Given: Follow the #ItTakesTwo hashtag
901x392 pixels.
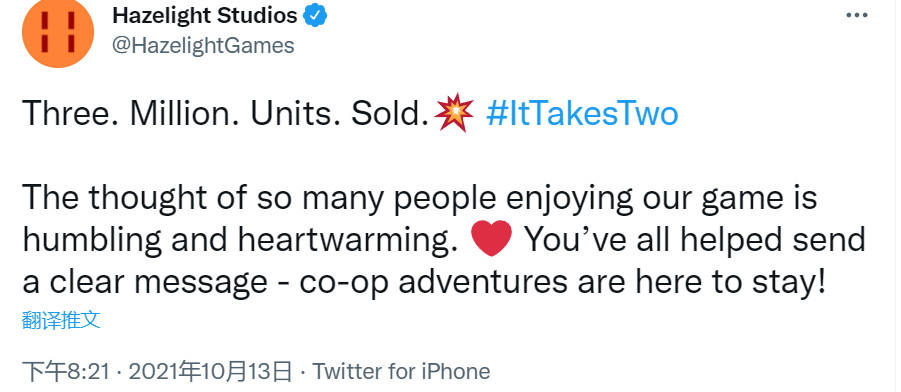Looking at the screenshot, I should tap(582, 113).
